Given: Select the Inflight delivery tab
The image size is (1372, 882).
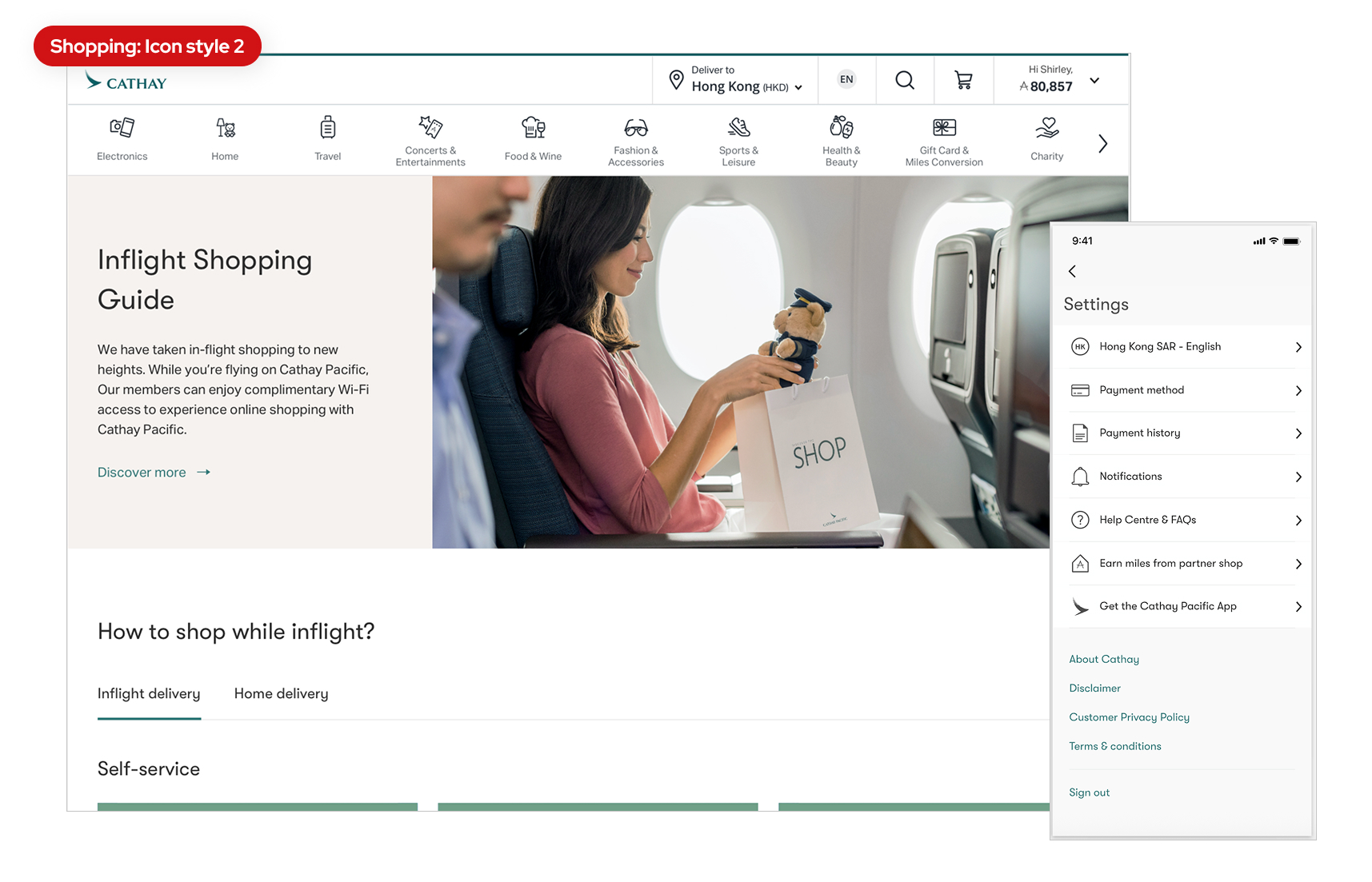Looking at the screenshot, I should pos(149,693).
